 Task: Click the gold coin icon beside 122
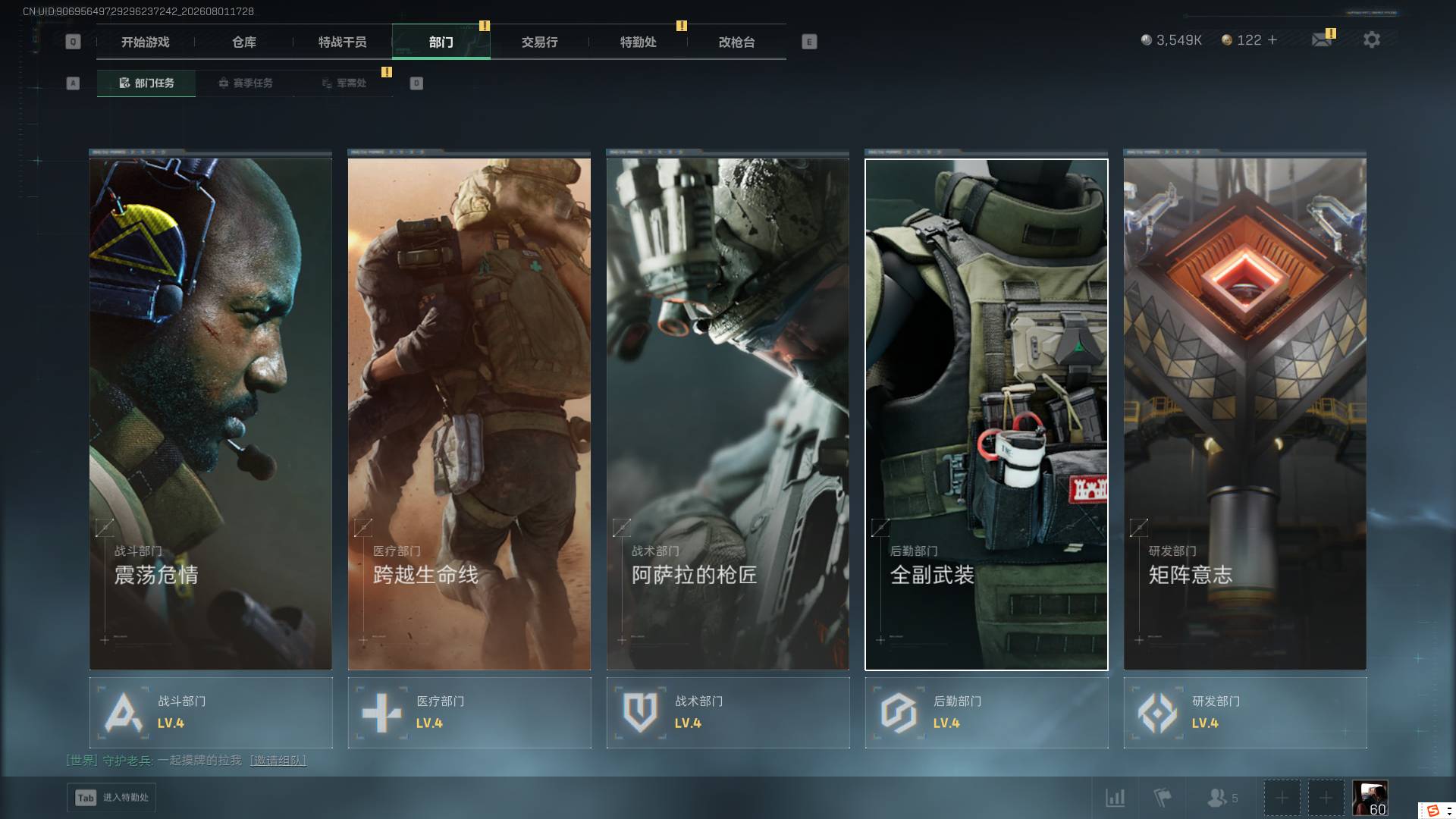pos(1227,39)
